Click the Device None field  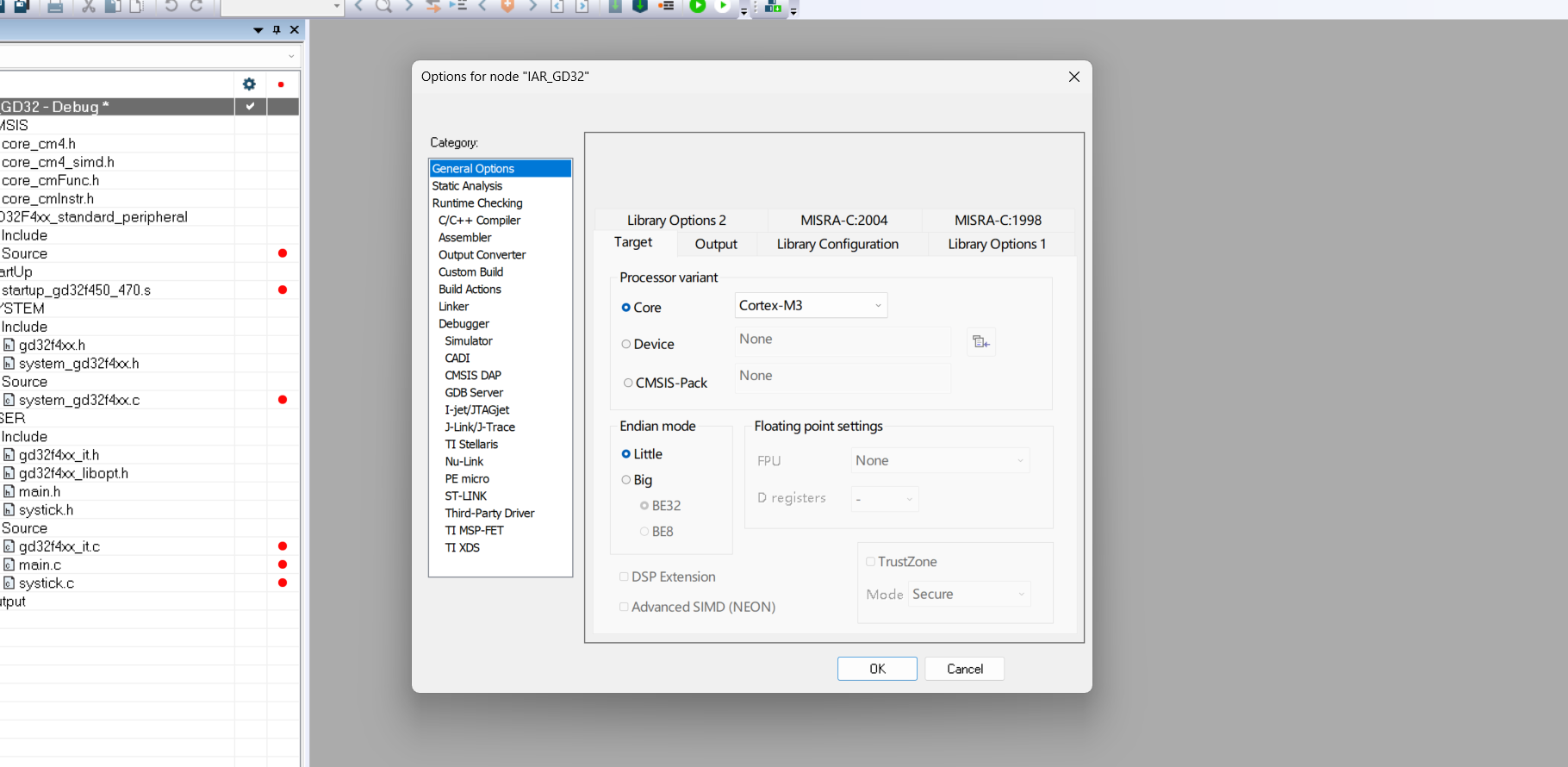pos(843,340)
